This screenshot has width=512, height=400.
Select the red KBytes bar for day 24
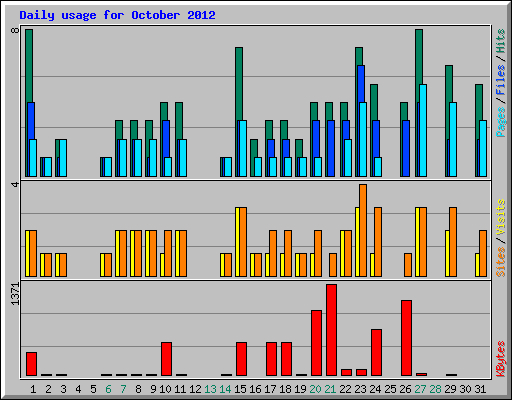(376, 353)
